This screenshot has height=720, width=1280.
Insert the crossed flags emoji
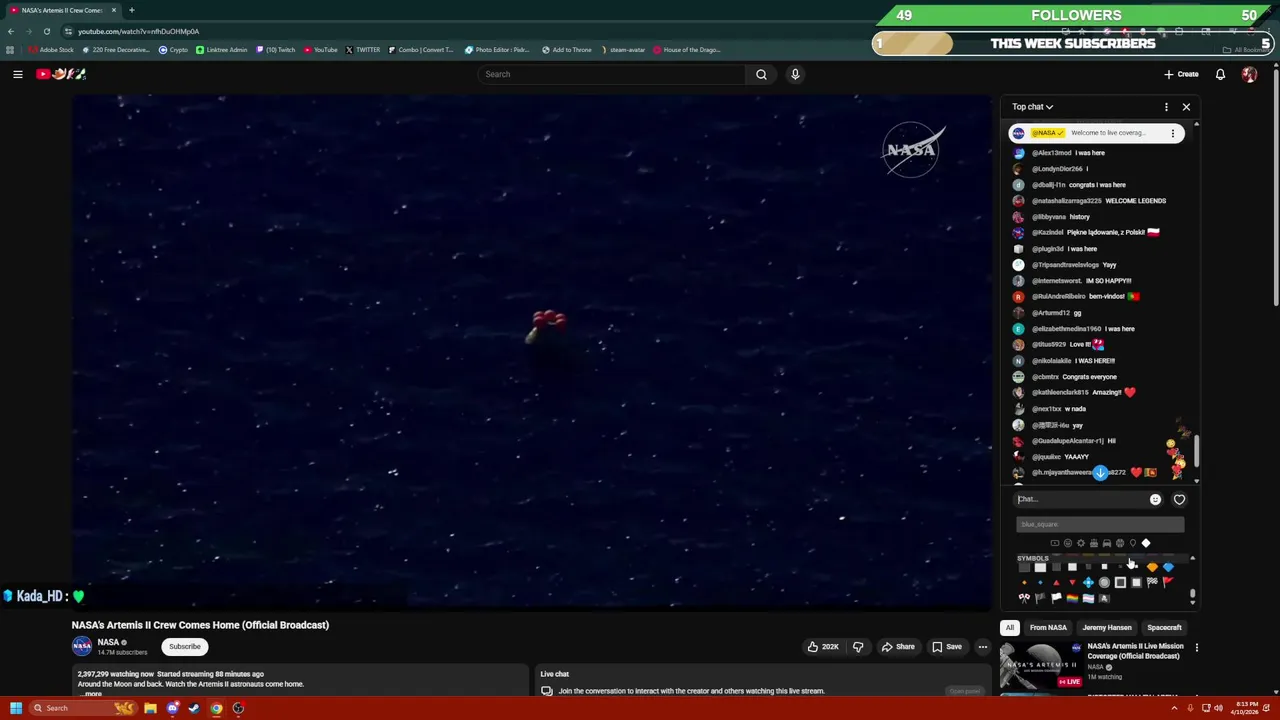[1024, 598]
